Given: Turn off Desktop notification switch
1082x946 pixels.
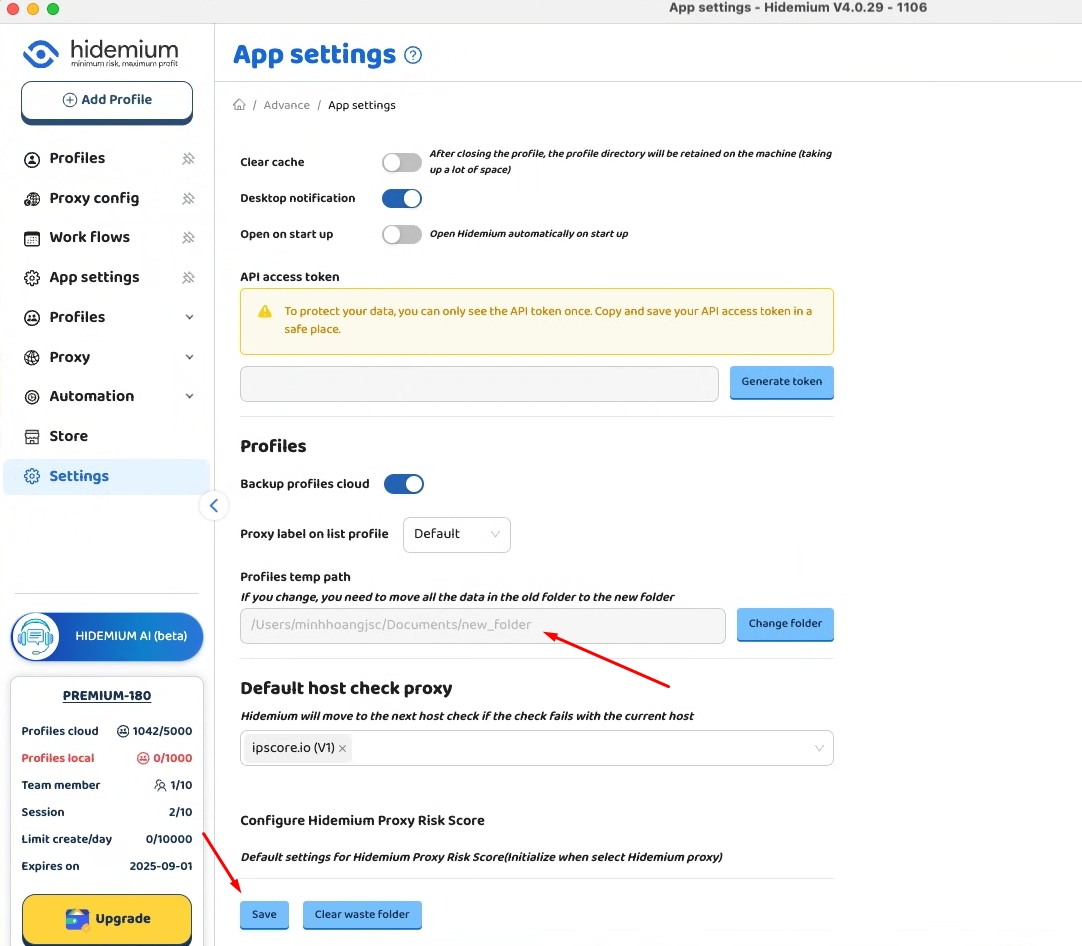Looking at the screenshot, I should coord(402,198).
